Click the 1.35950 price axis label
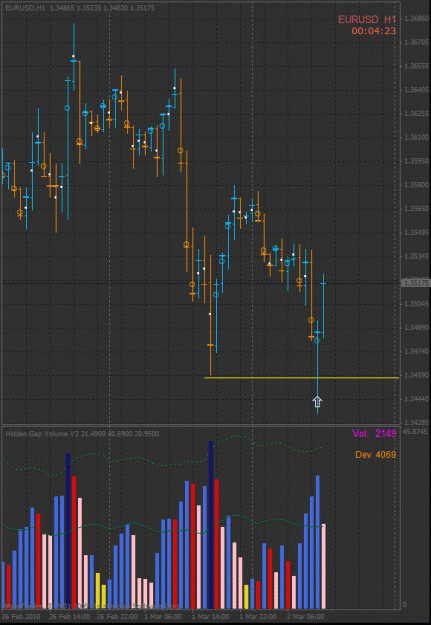431x625 pixels. [416, 161]
